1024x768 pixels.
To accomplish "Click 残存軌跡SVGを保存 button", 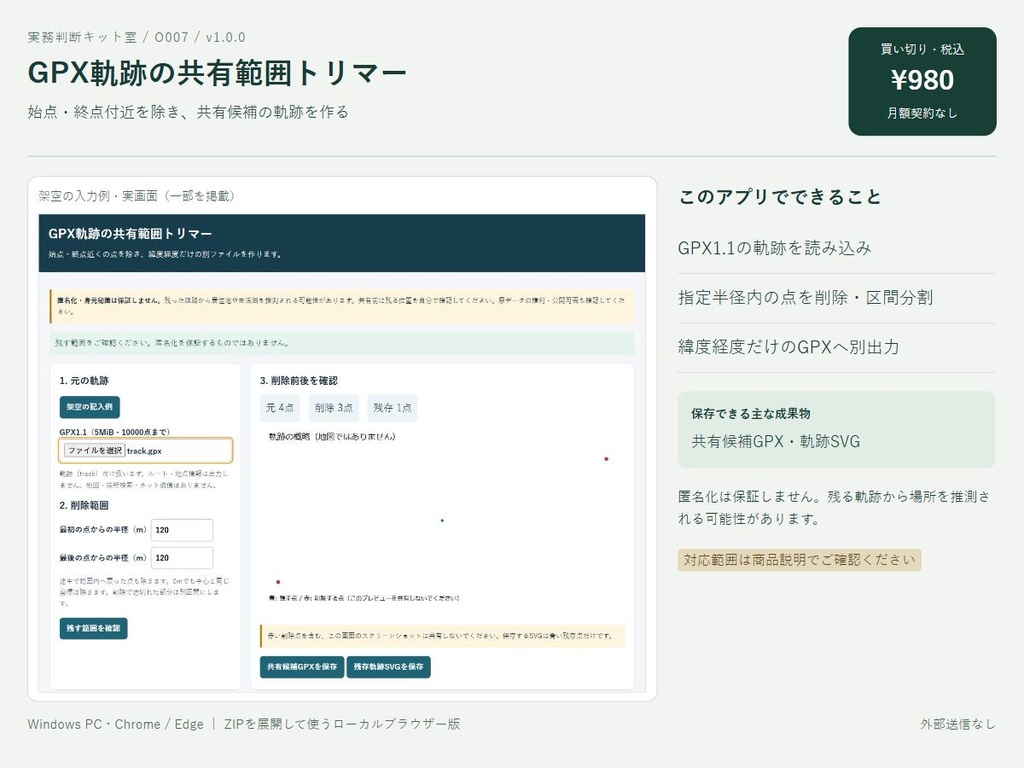I will [389, 667].
